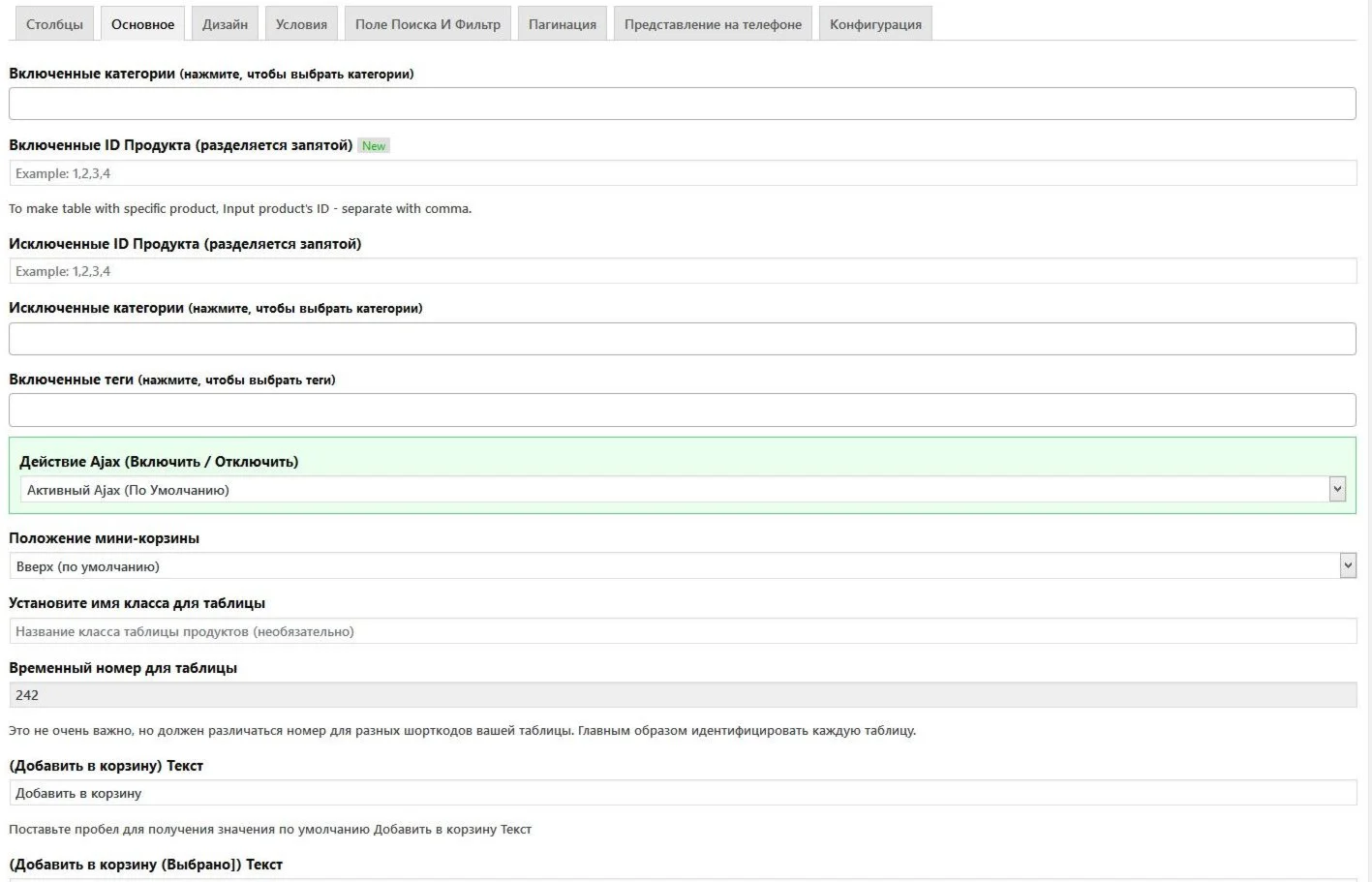
Task: Click the Исключенные ID Продукта field
Action: tap(682, 271)
